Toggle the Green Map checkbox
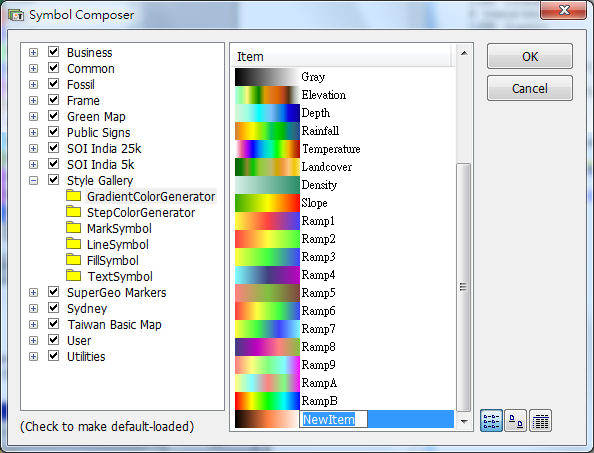 [53, 116]
